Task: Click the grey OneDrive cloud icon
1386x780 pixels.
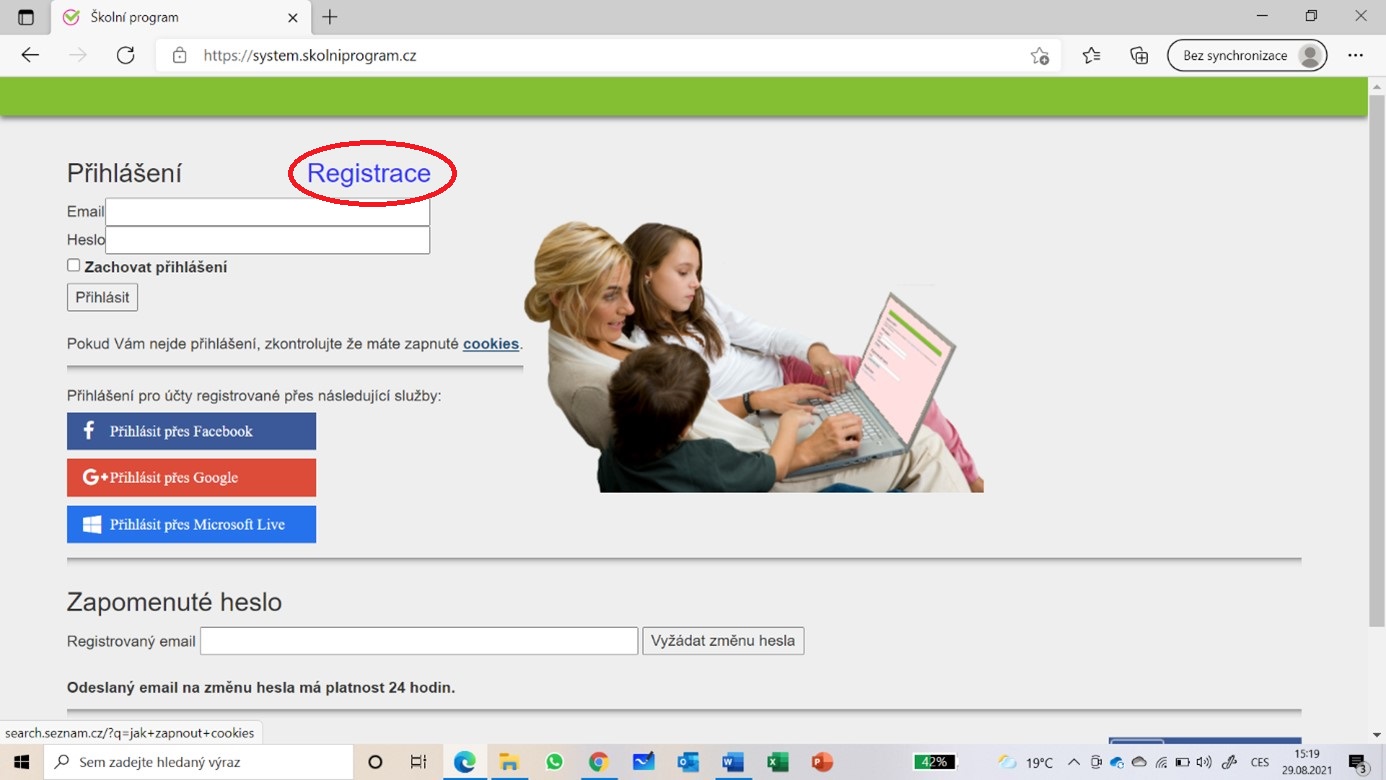Action: [1139, 762]
